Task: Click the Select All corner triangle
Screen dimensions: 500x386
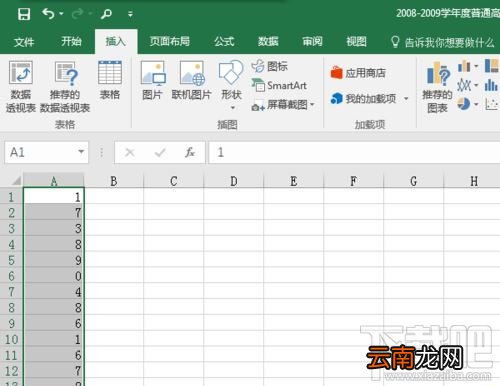Action: tap(16, 180)
